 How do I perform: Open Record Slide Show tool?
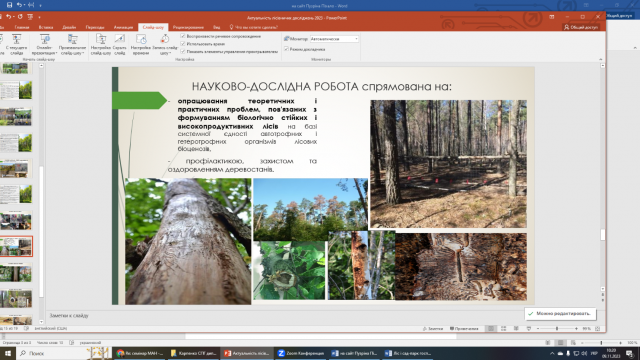pyautogui.click(x=164, y=44)
